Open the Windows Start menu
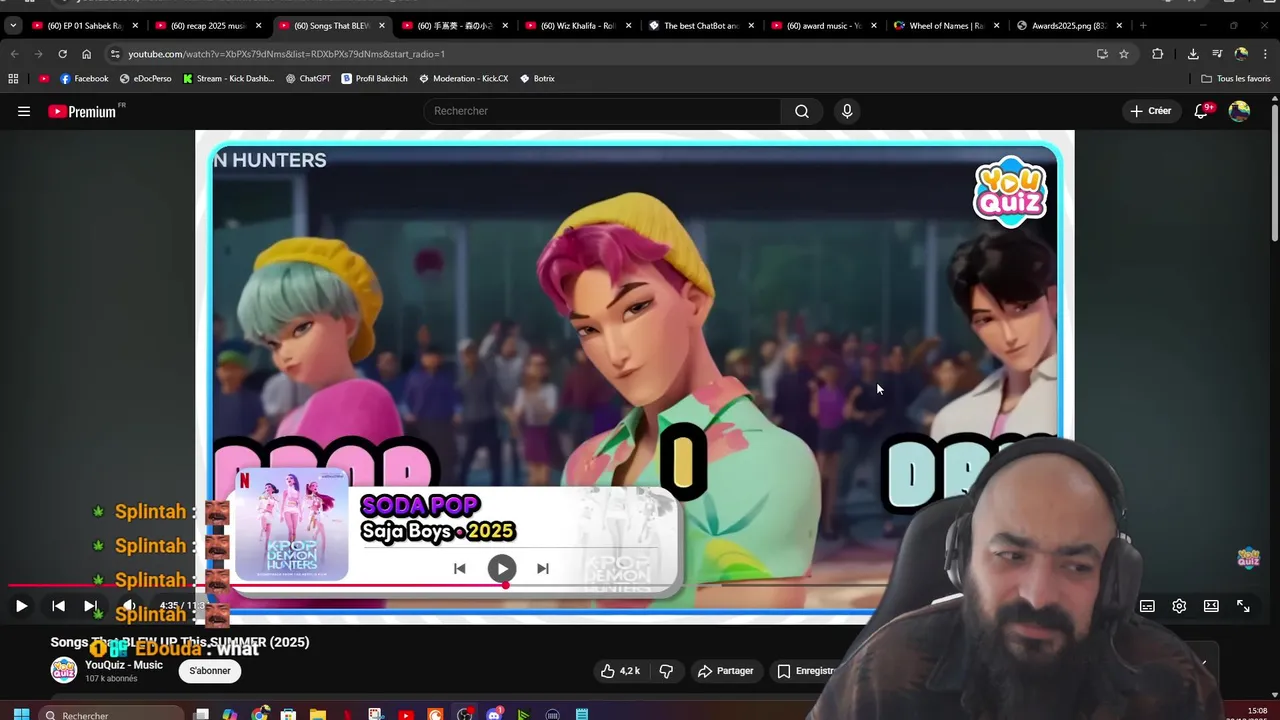Image resolution: width=1280 pixels, height=720 pixels. (21, 715)
